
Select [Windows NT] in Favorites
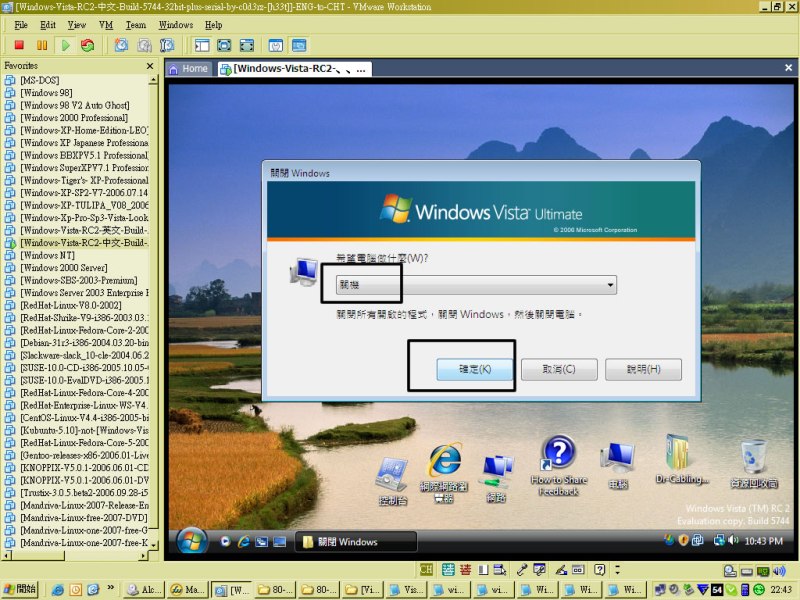(x=47, y=255)
